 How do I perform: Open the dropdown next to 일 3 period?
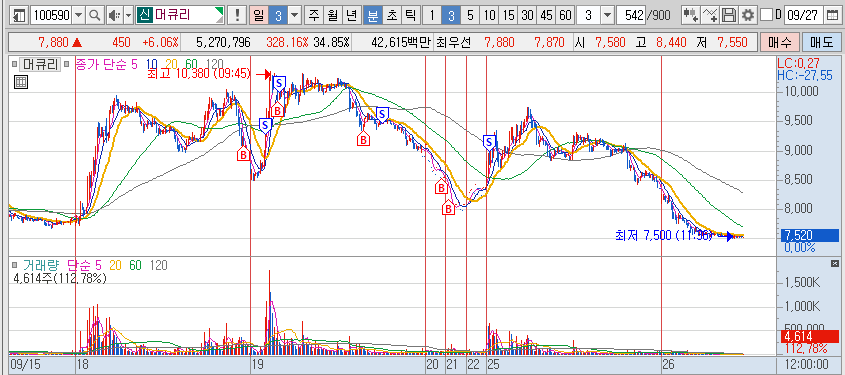(x=294, y=16)
